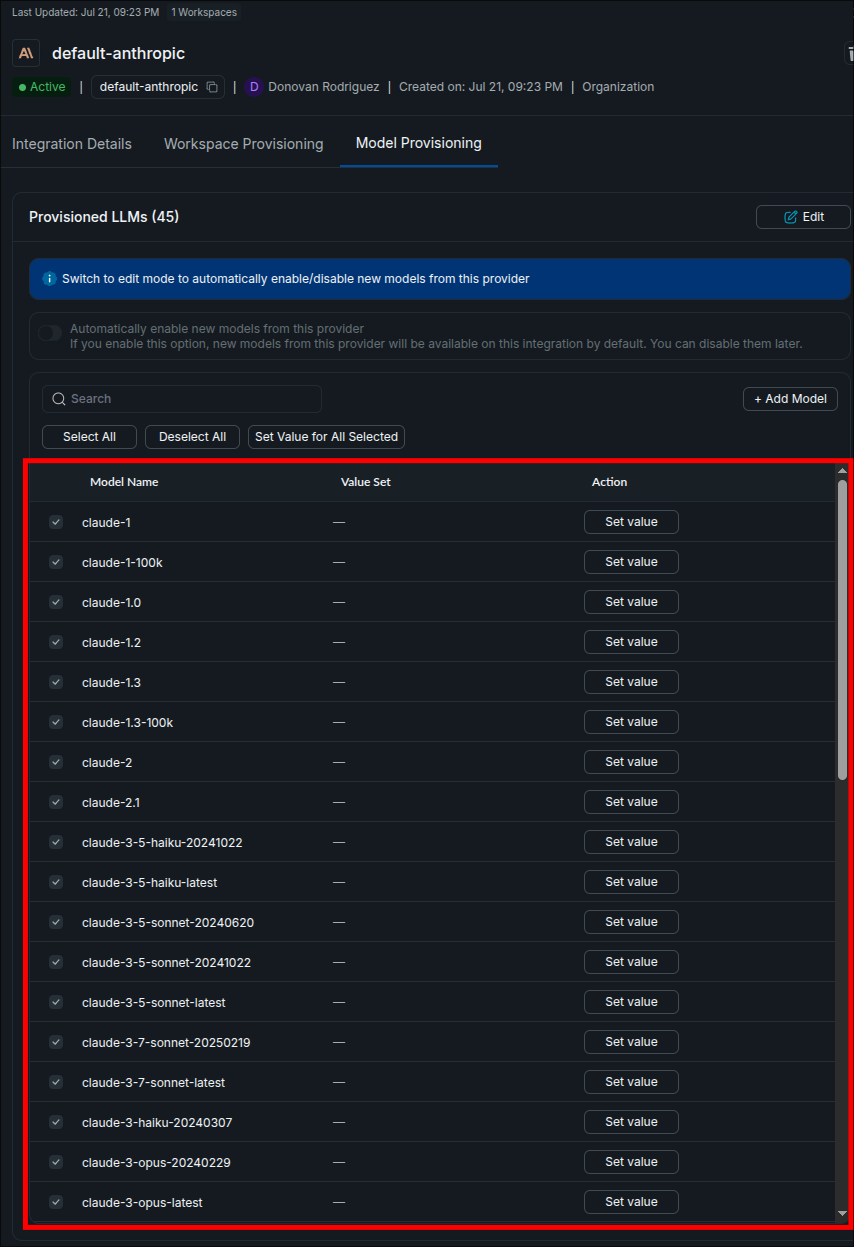Uncheck the claude-2 checkbox

point(56,762)
